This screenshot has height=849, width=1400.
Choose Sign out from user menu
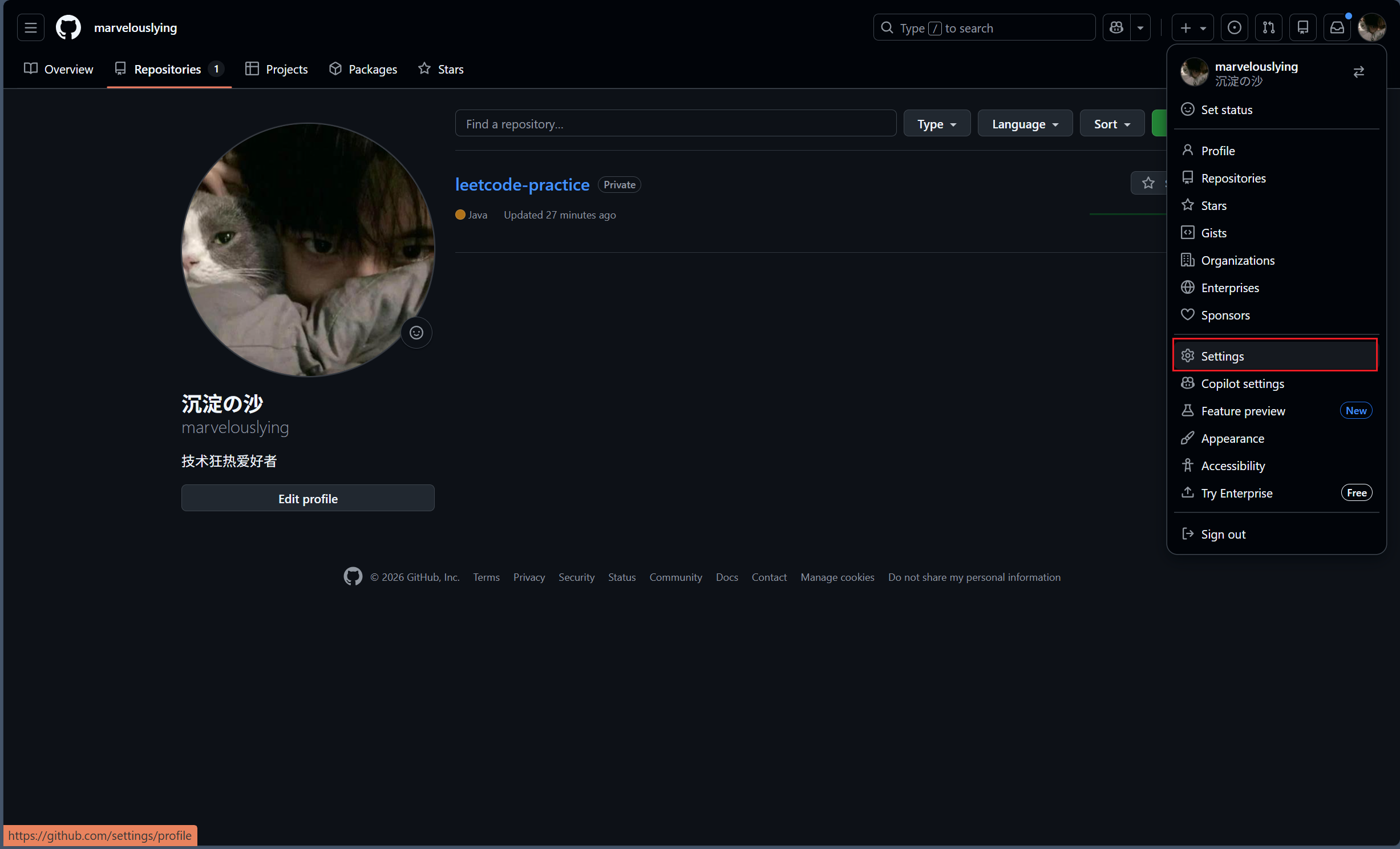tap(1223, 534)
